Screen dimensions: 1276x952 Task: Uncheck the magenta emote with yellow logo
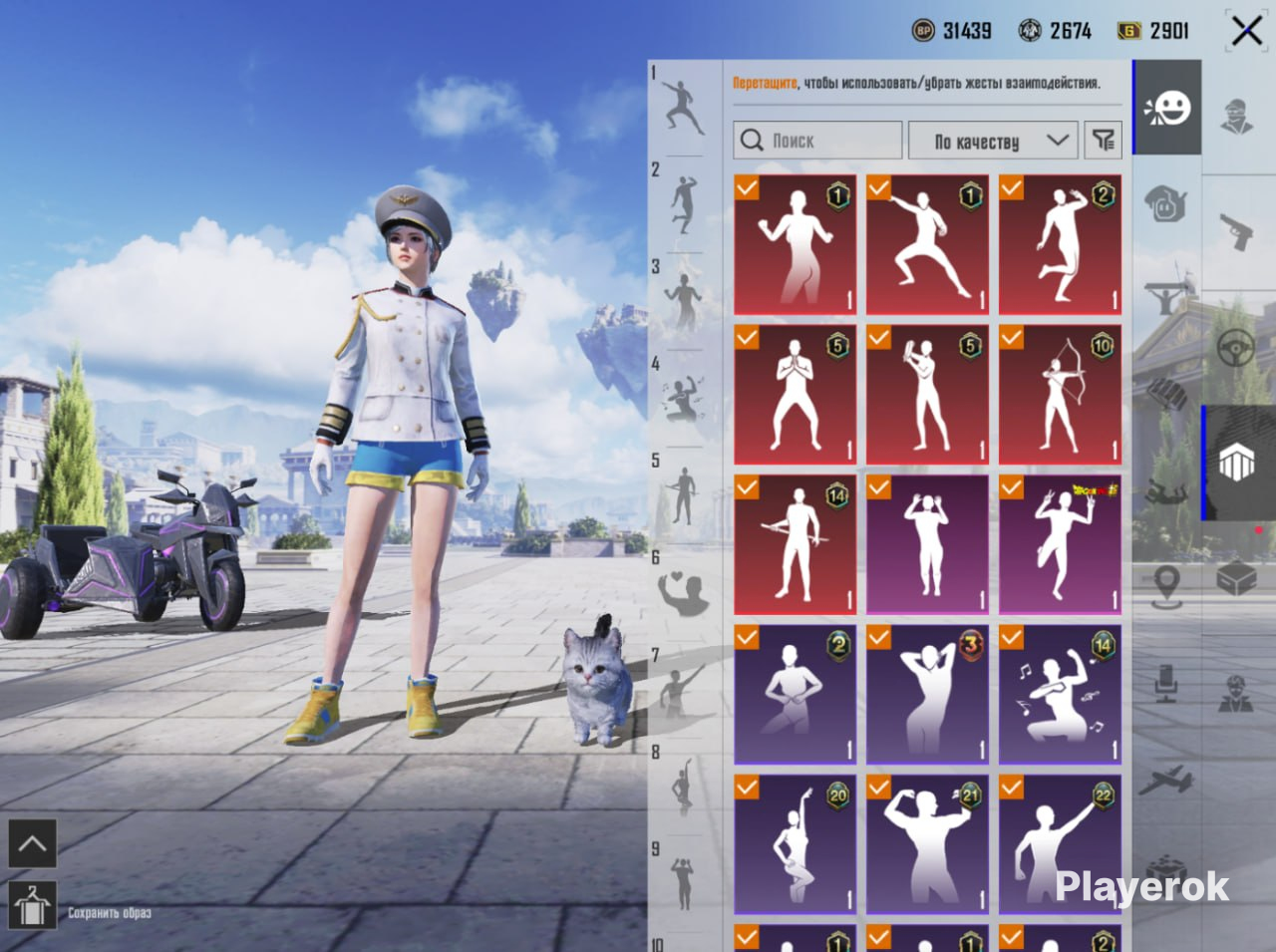coord(1011,487)
